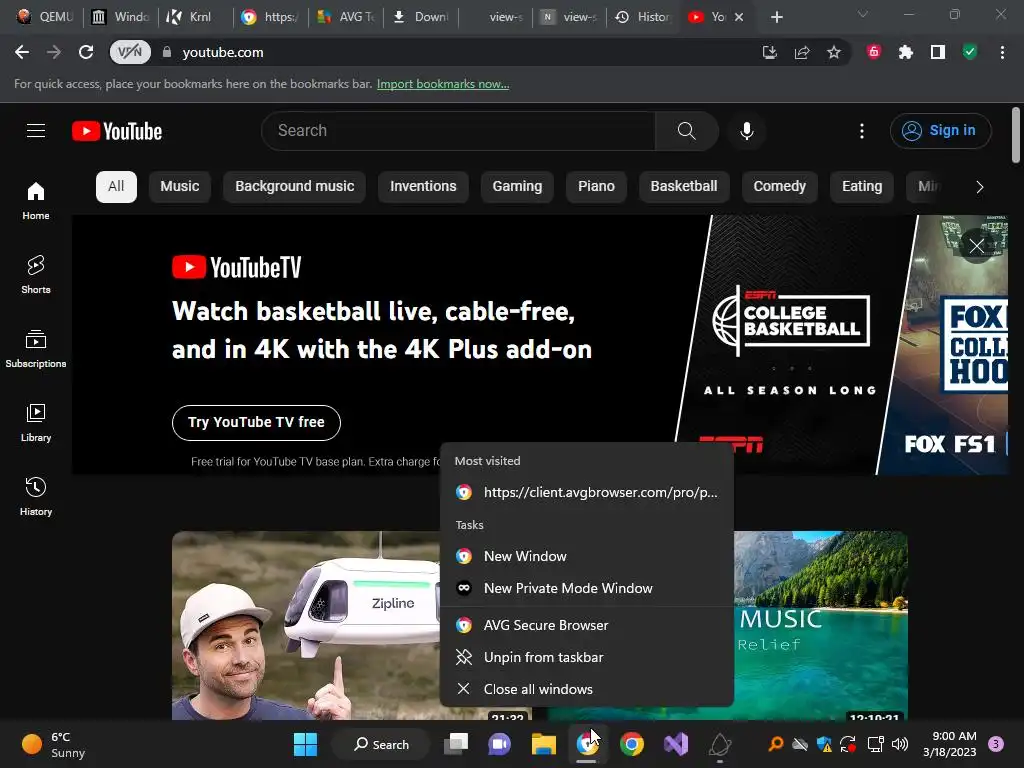This screenshot has width=1024, height=768.
Task: Click the volume icon in the system tray
Action: pyautogui.click(x=900, y=744)
